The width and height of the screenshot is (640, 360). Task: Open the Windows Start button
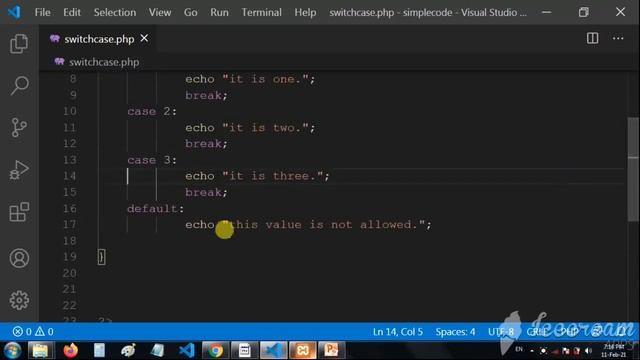13,351
